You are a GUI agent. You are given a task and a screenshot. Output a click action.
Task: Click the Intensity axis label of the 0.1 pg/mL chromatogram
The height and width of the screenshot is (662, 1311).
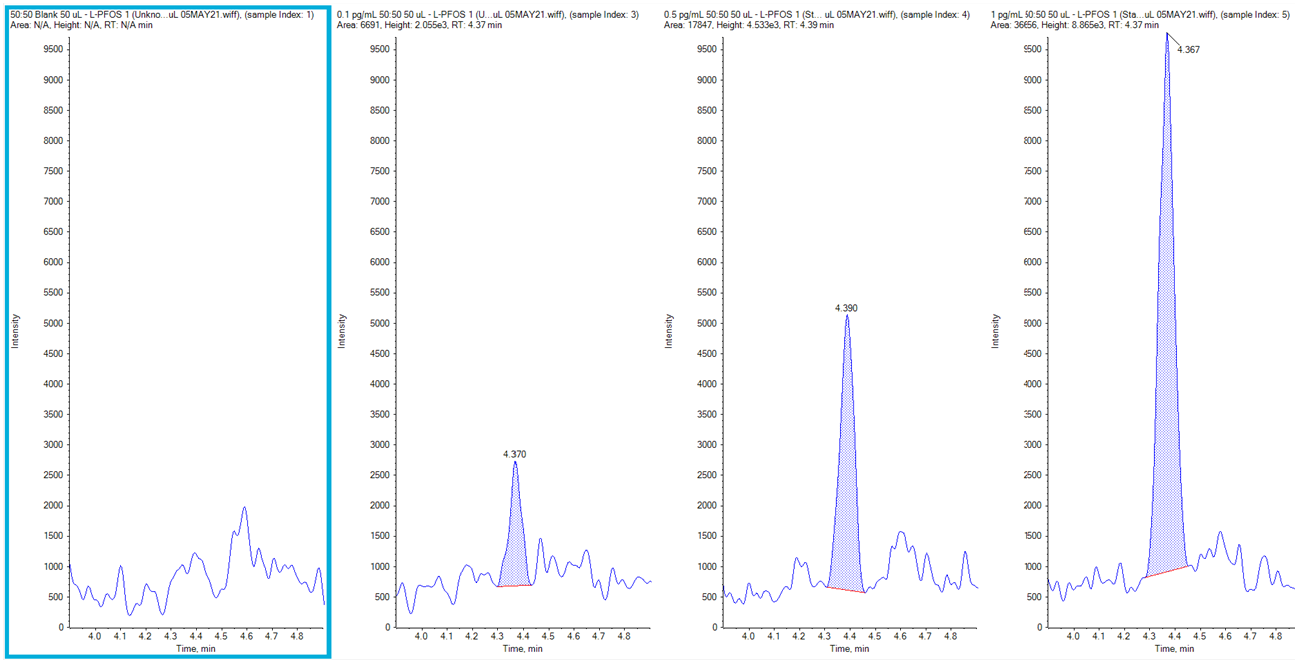coord(342,330)
